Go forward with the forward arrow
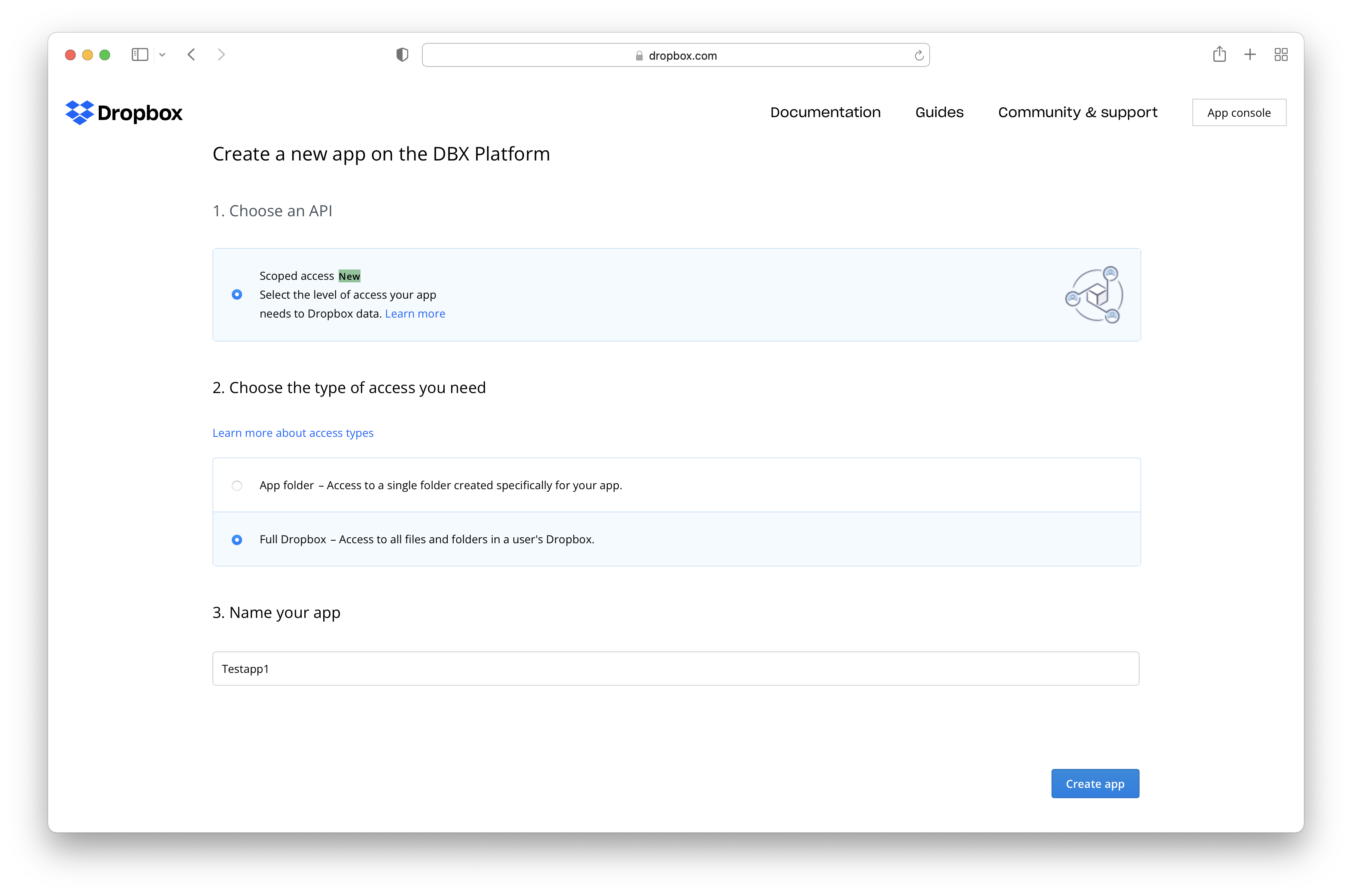Image resolution: width=1352 pixels, height=896 pixels. click(x=221, y=55)
